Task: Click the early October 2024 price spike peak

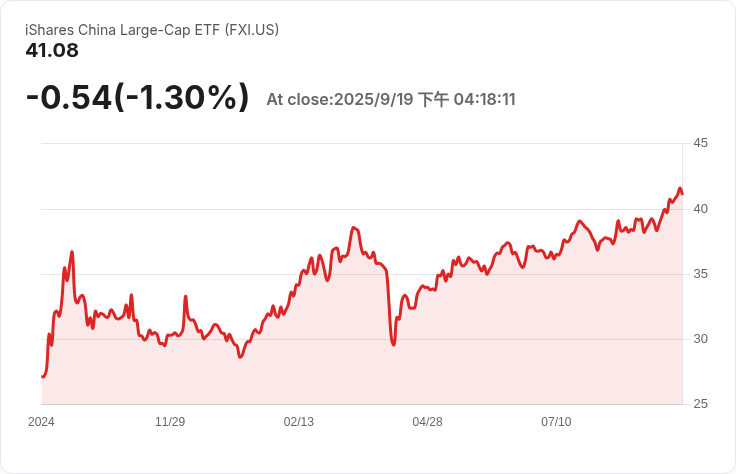Action: [x=72, y=252]
